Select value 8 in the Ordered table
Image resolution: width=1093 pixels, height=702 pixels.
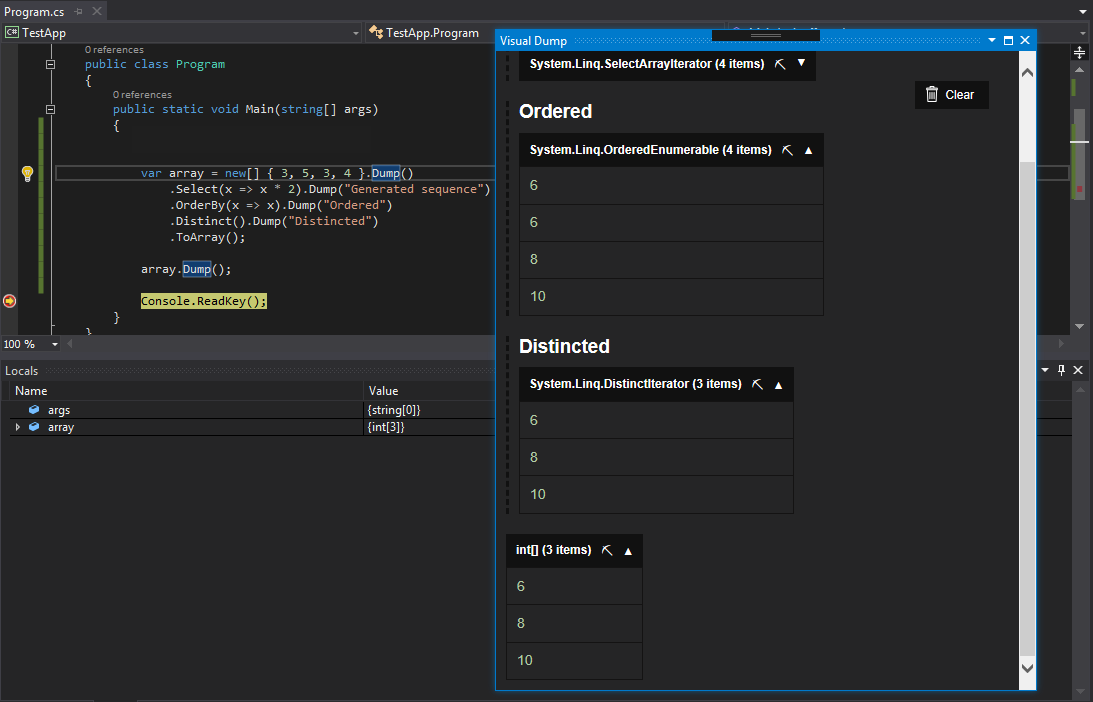click(671, 260)
